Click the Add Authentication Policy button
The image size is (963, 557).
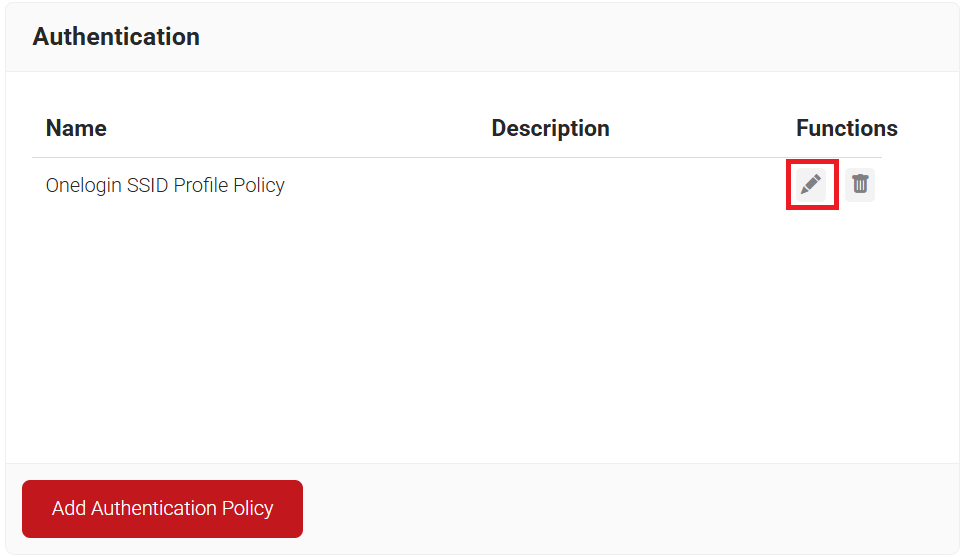pyautogui.click(x=162, y=508)
